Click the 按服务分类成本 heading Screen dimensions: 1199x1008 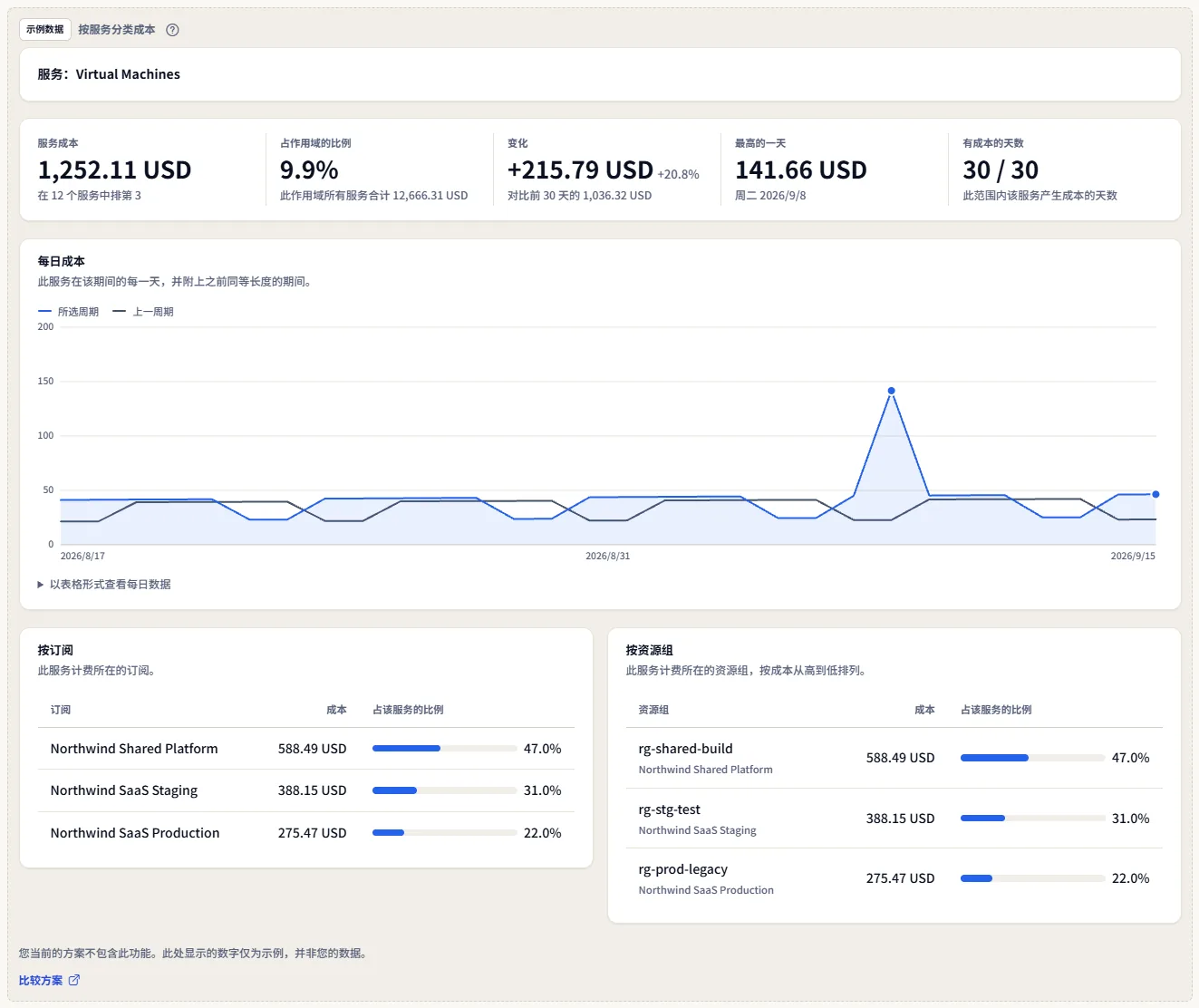(116, 30)
